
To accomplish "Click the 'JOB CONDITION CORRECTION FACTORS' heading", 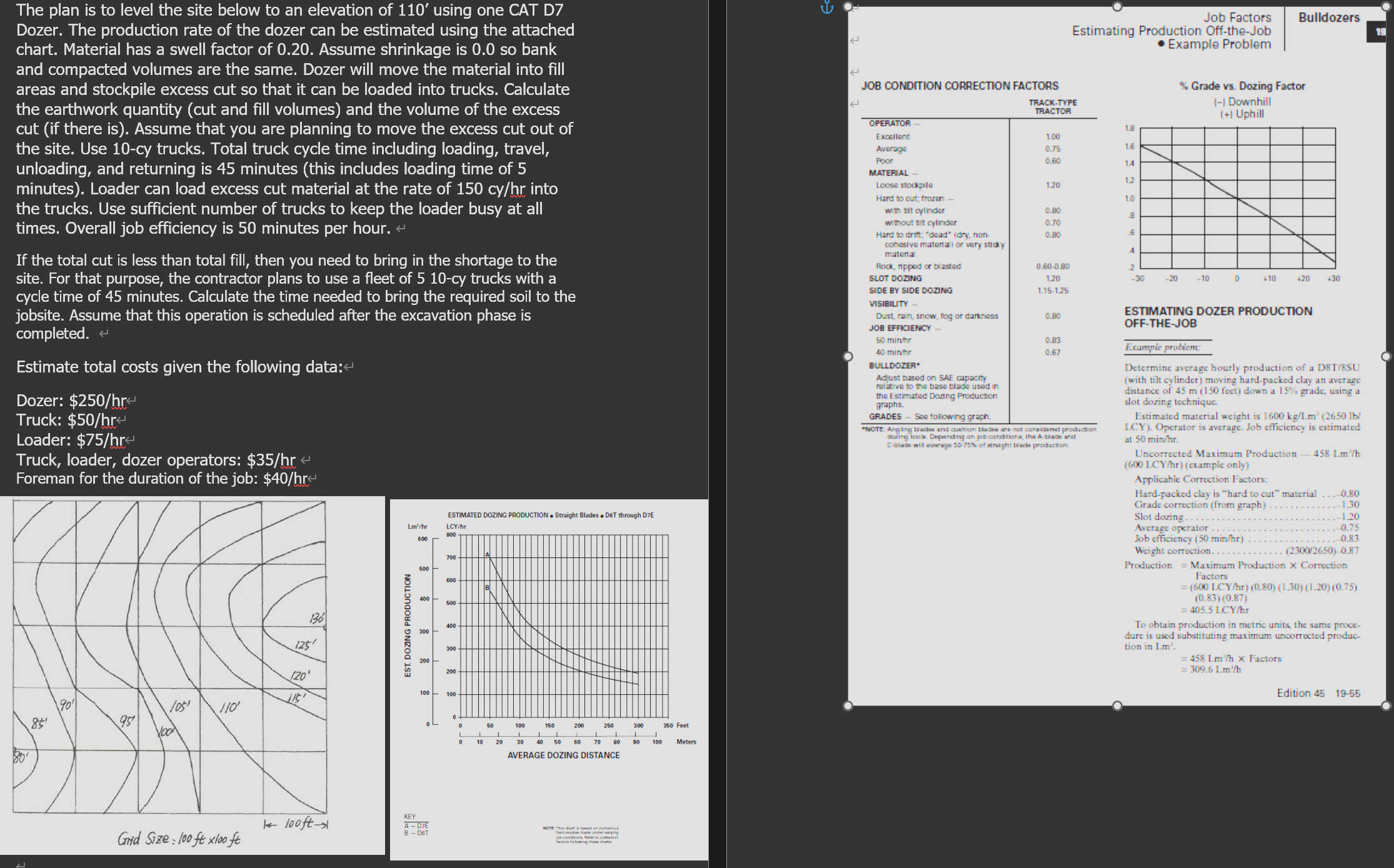I will 960,86.
